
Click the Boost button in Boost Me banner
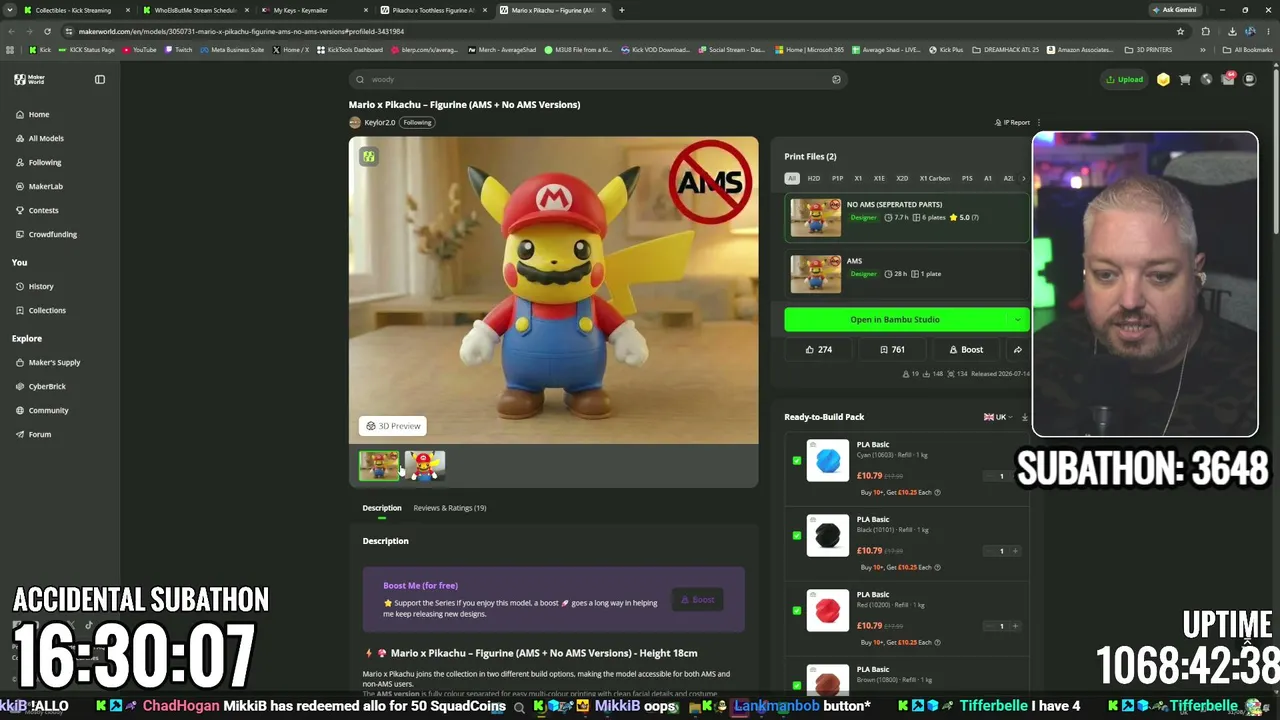698,600
